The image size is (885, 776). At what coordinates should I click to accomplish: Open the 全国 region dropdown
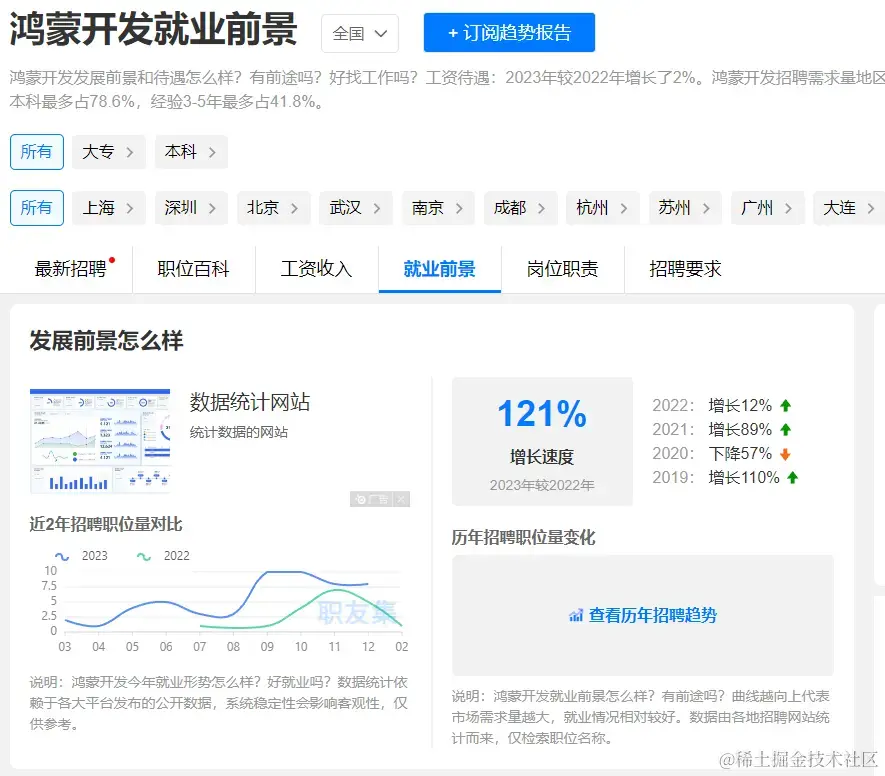click(x=359, y=32)
